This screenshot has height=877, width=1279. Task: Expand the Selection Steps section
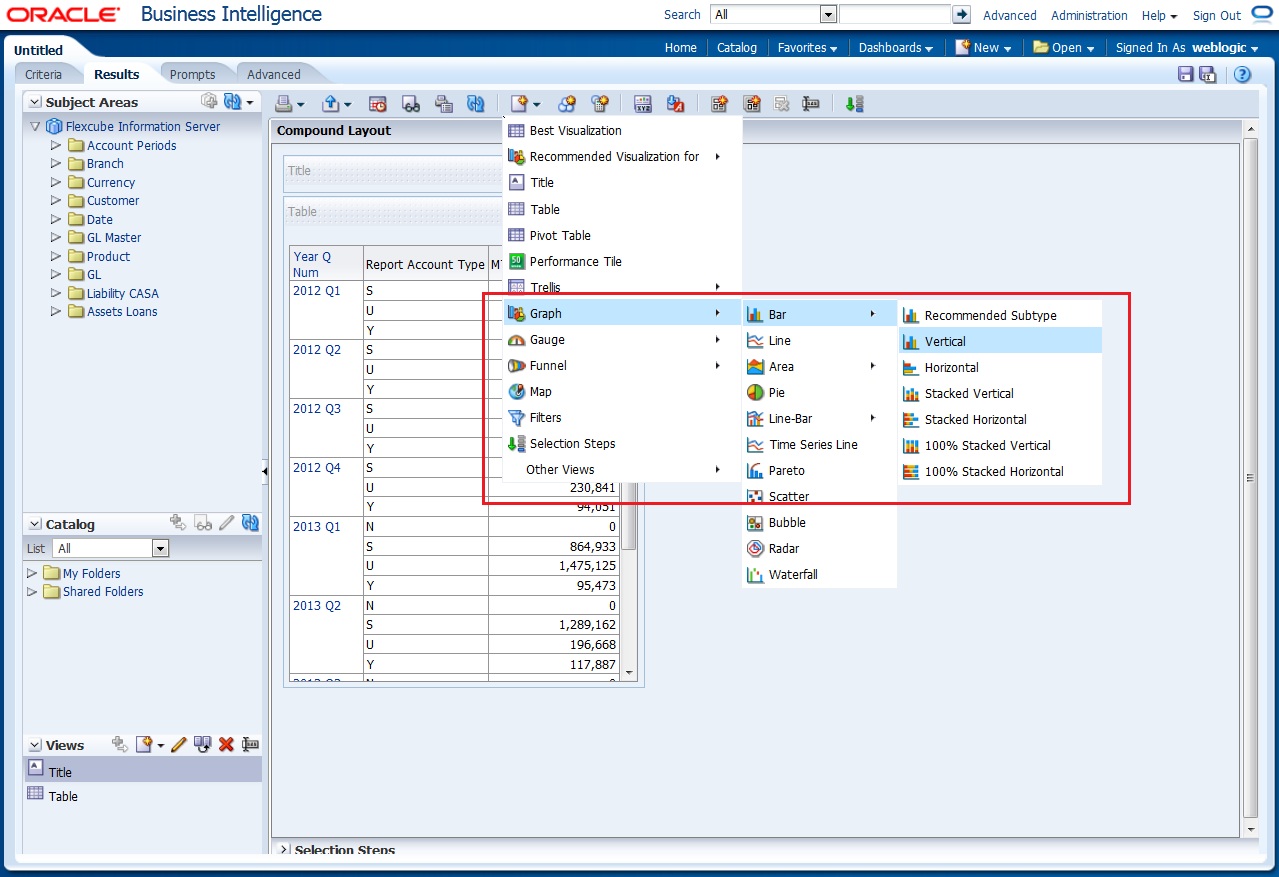(x=284, y=850)
